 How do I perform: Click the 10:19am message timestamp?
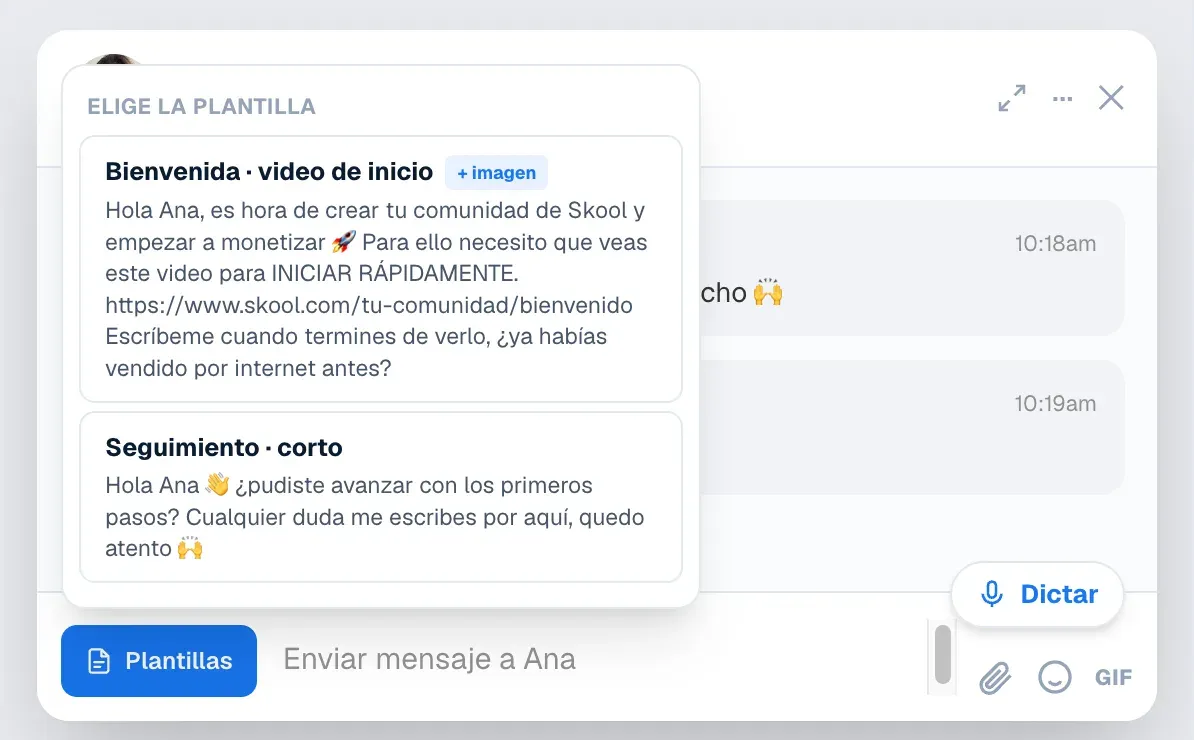[1055, 403]
